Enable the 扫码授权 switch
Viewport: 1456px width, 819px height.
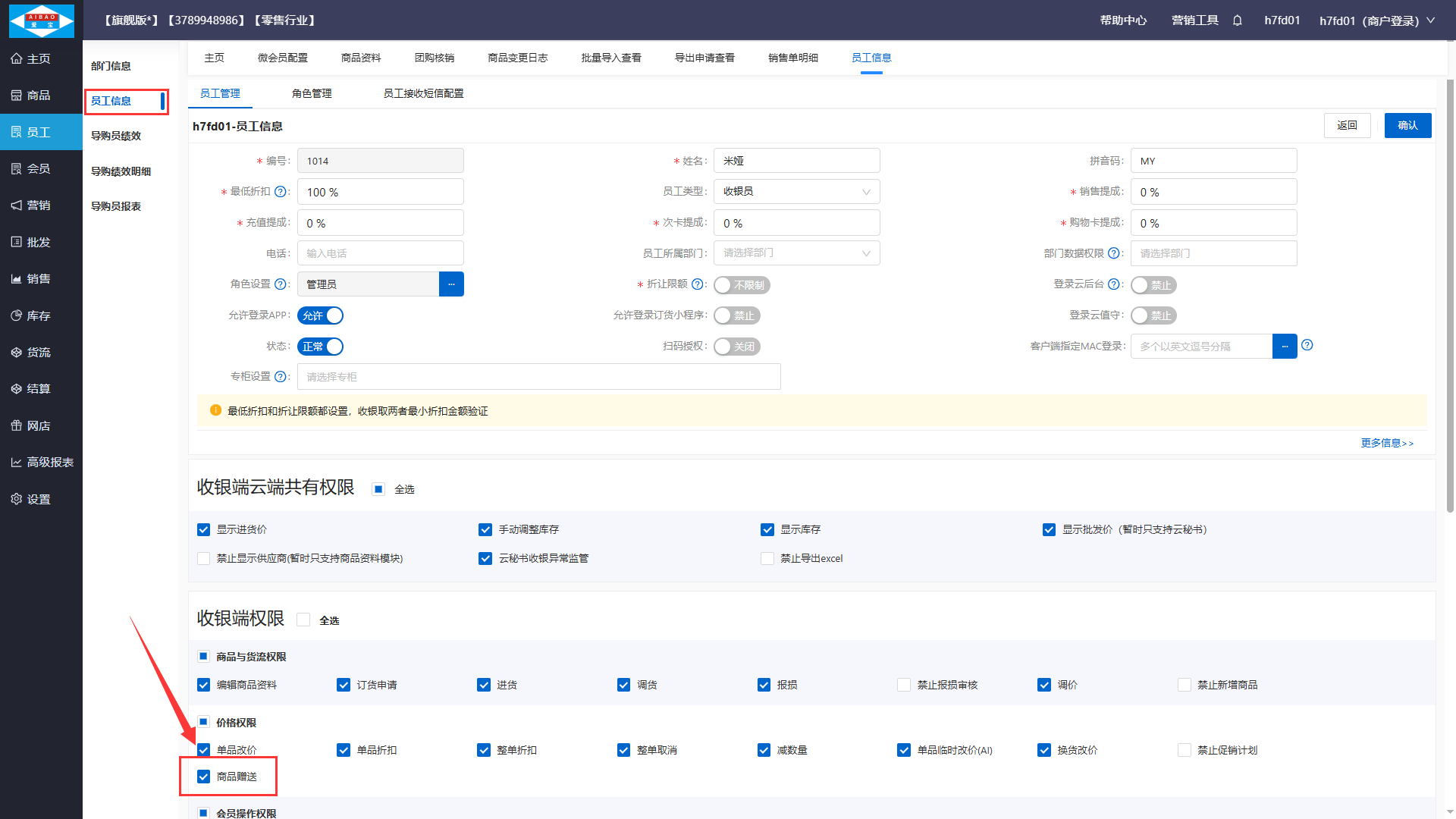tap(736, 347)
